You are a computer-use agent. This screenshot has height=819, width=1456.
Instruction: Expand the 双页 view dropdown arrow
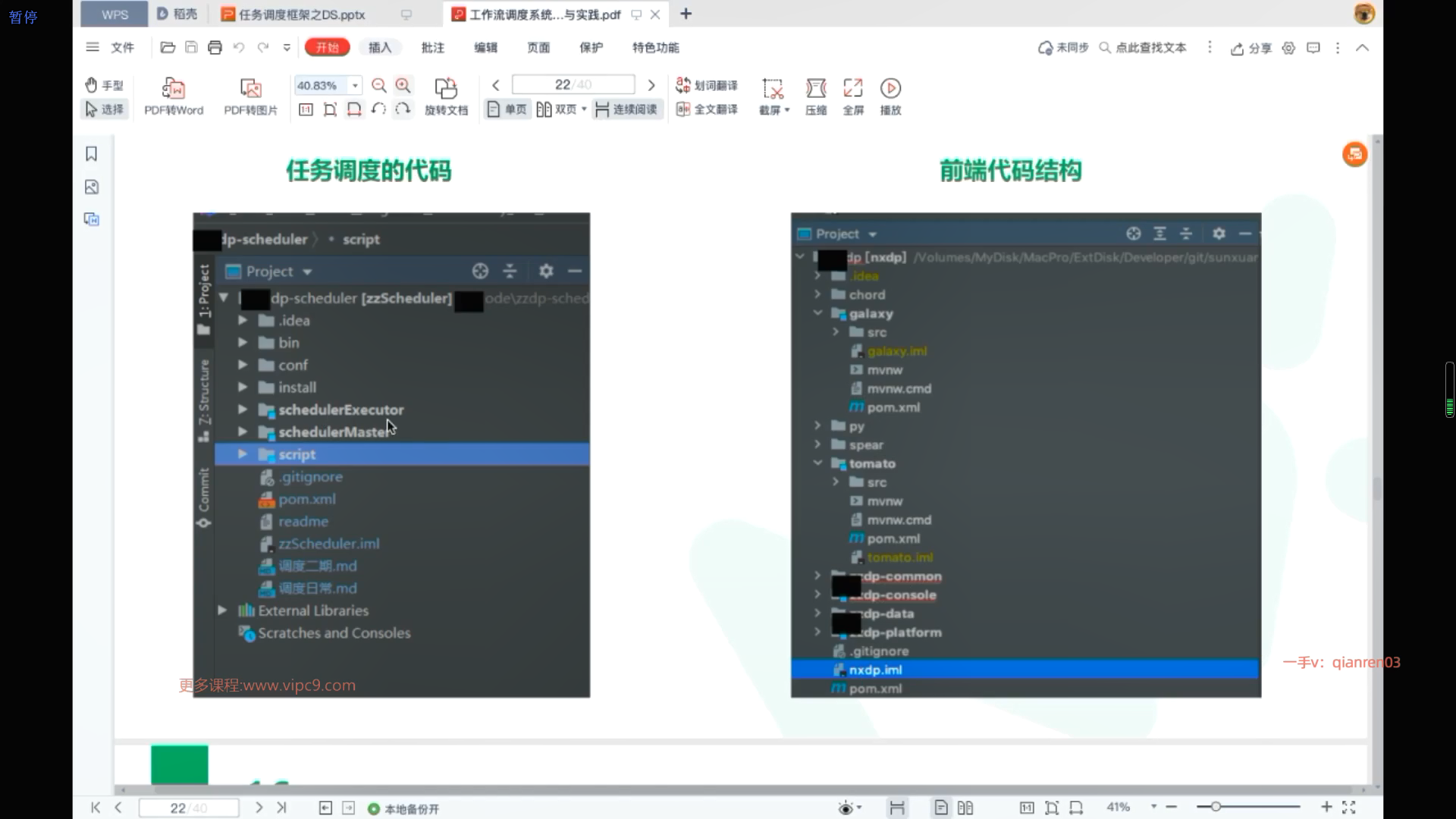point(584,110)
